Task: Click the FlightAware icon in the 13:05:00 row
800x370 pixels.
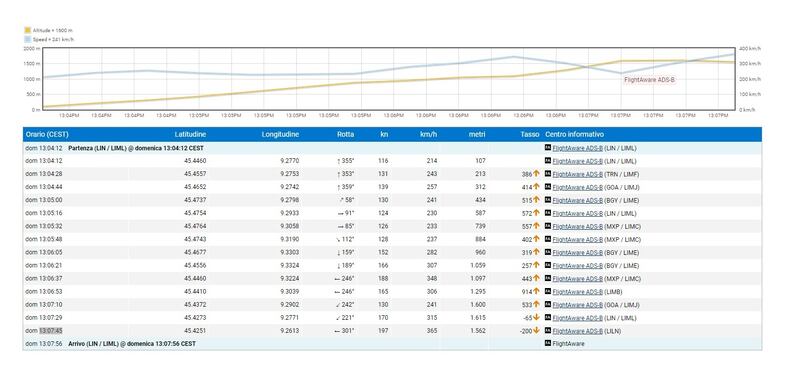Action: pyautogui.click(x=548, y=200)
